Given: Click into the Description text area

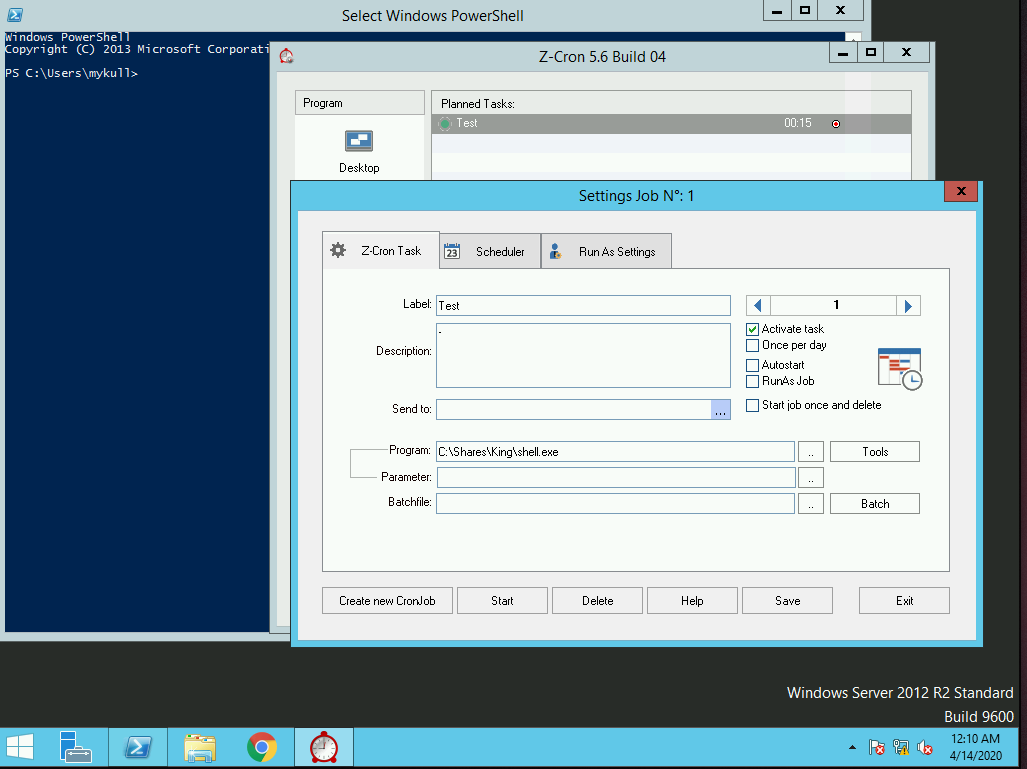Looking at the screenshot, I should click(583, 356).
